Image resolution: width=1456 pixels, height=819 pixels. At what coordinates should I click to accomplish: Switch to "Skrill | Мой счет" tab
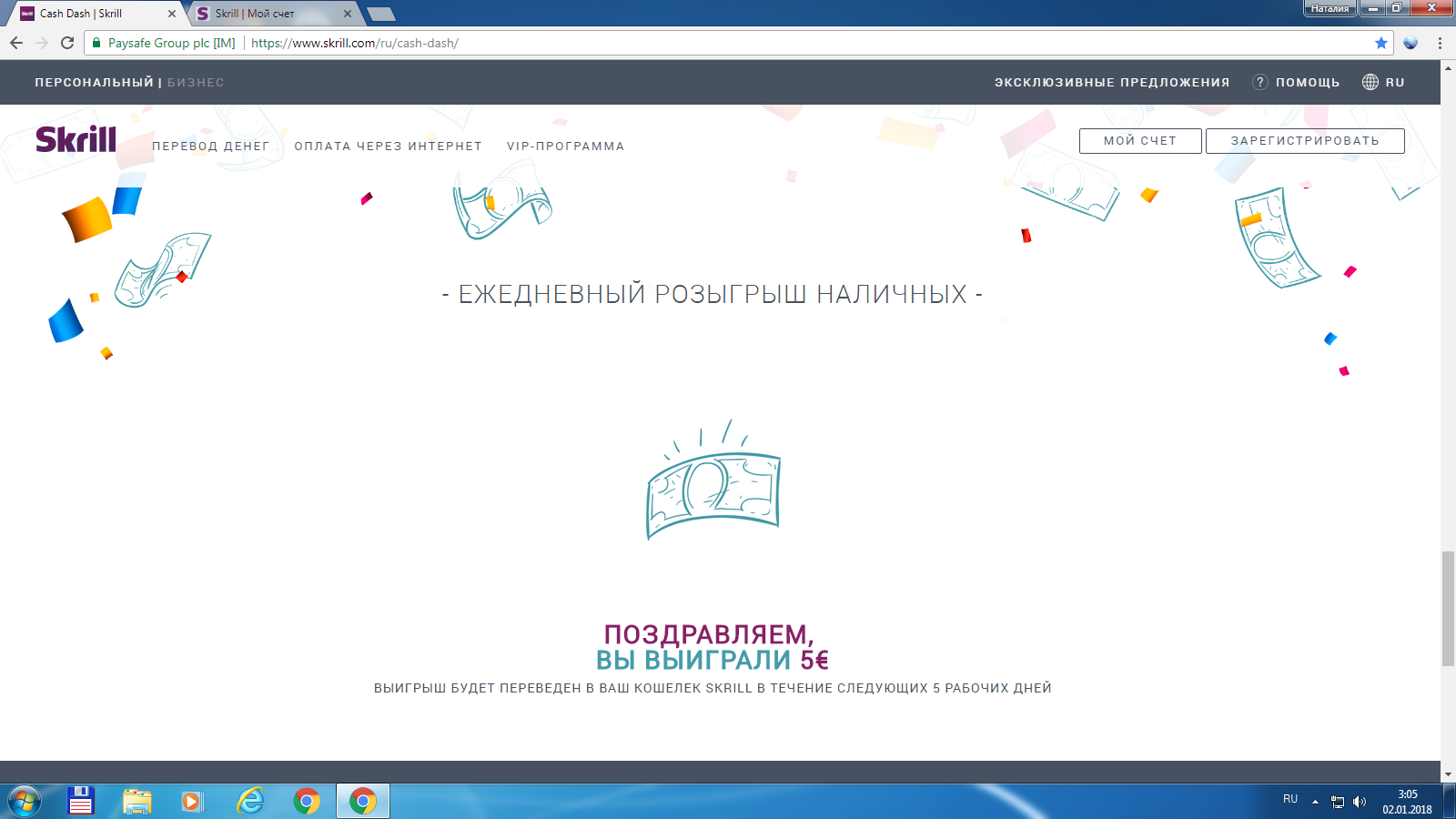(270, 14)
